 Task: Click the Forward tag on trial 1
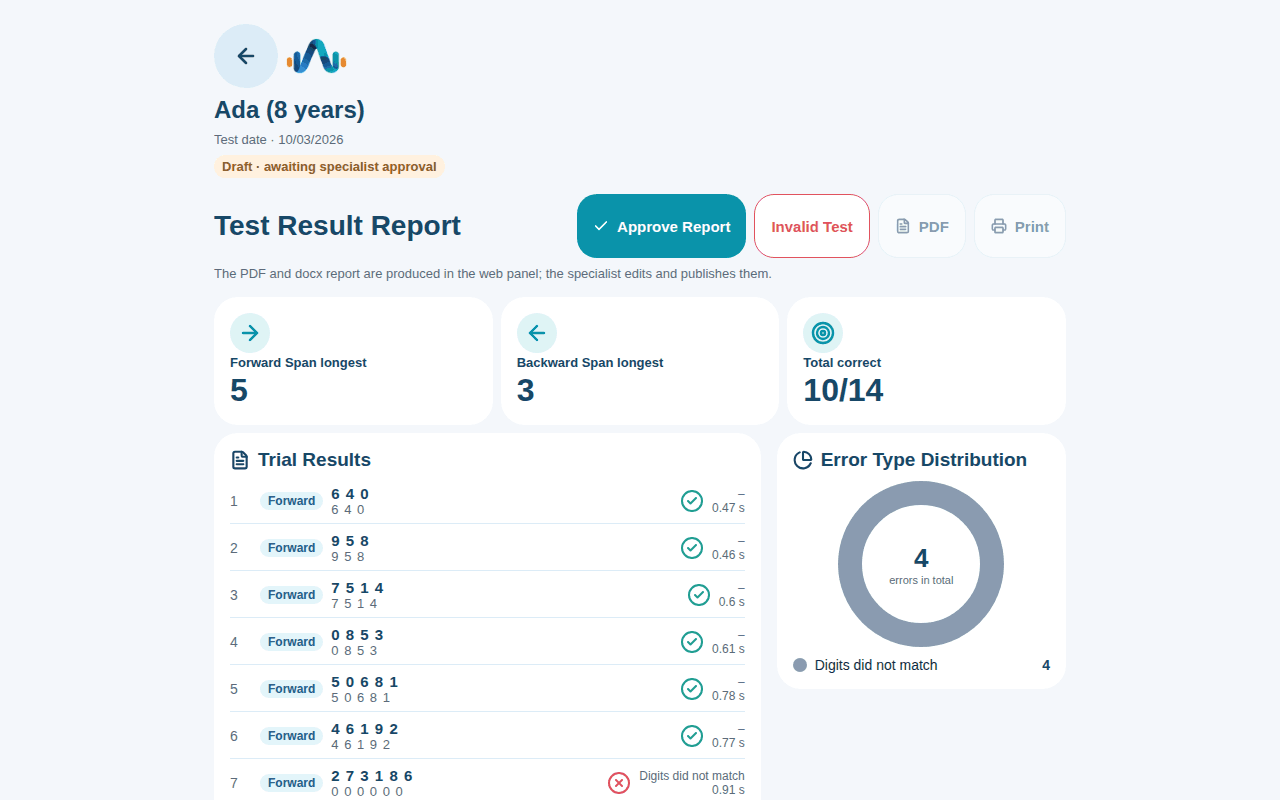(x=292, y=501)
